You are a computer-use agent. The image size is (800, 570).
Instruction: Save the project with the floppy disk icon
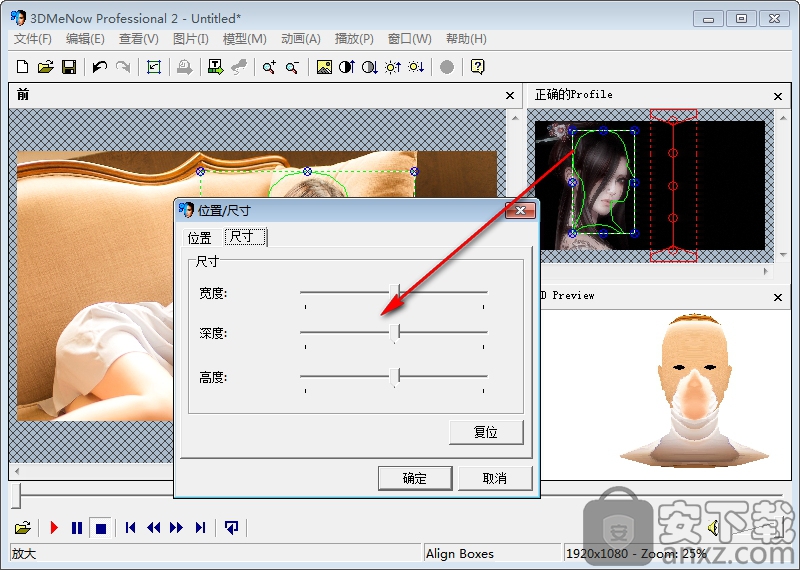pos(69,67)
